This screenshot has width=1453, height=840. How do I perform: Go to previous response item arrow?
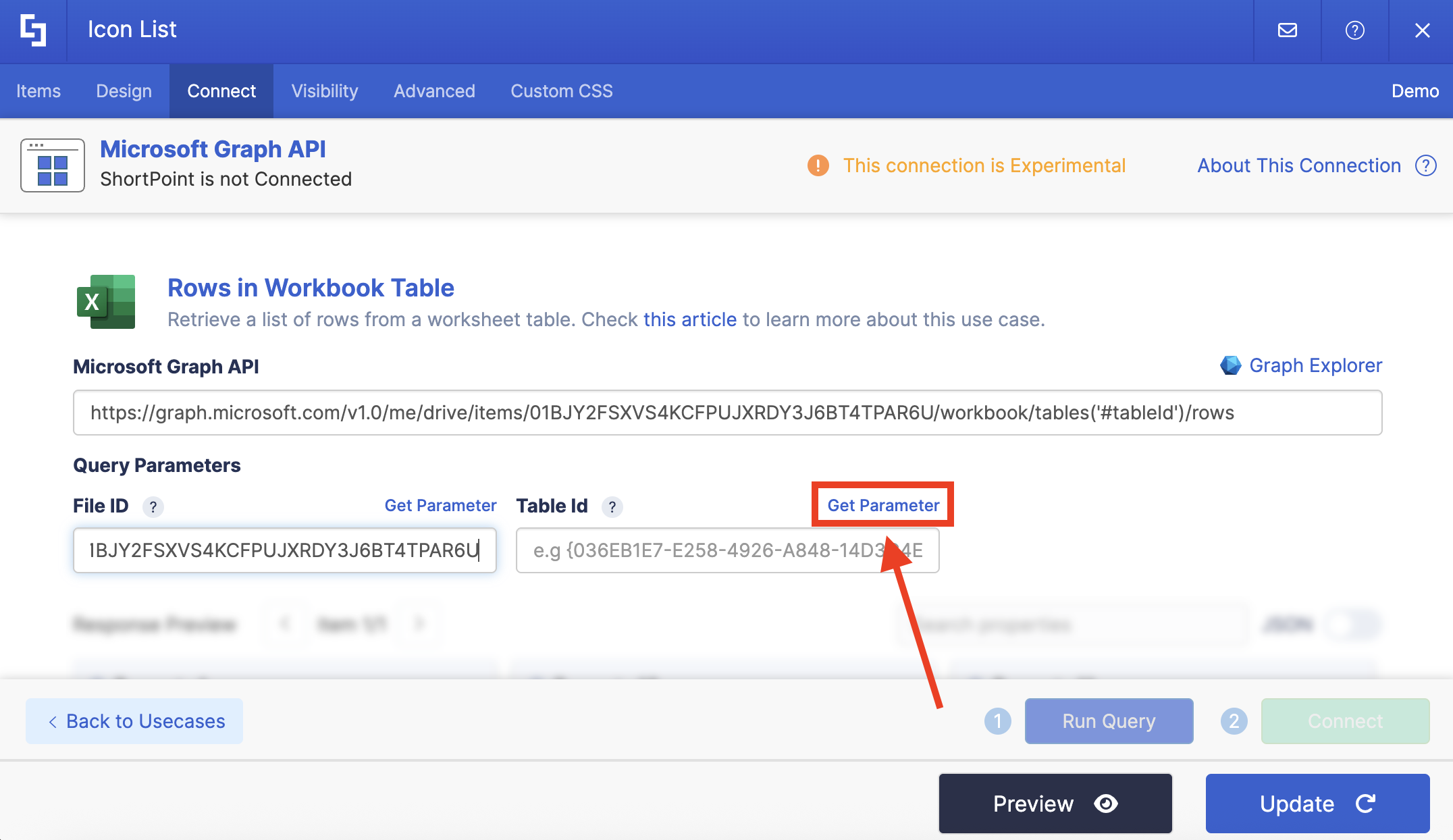(x=285, y=623)
